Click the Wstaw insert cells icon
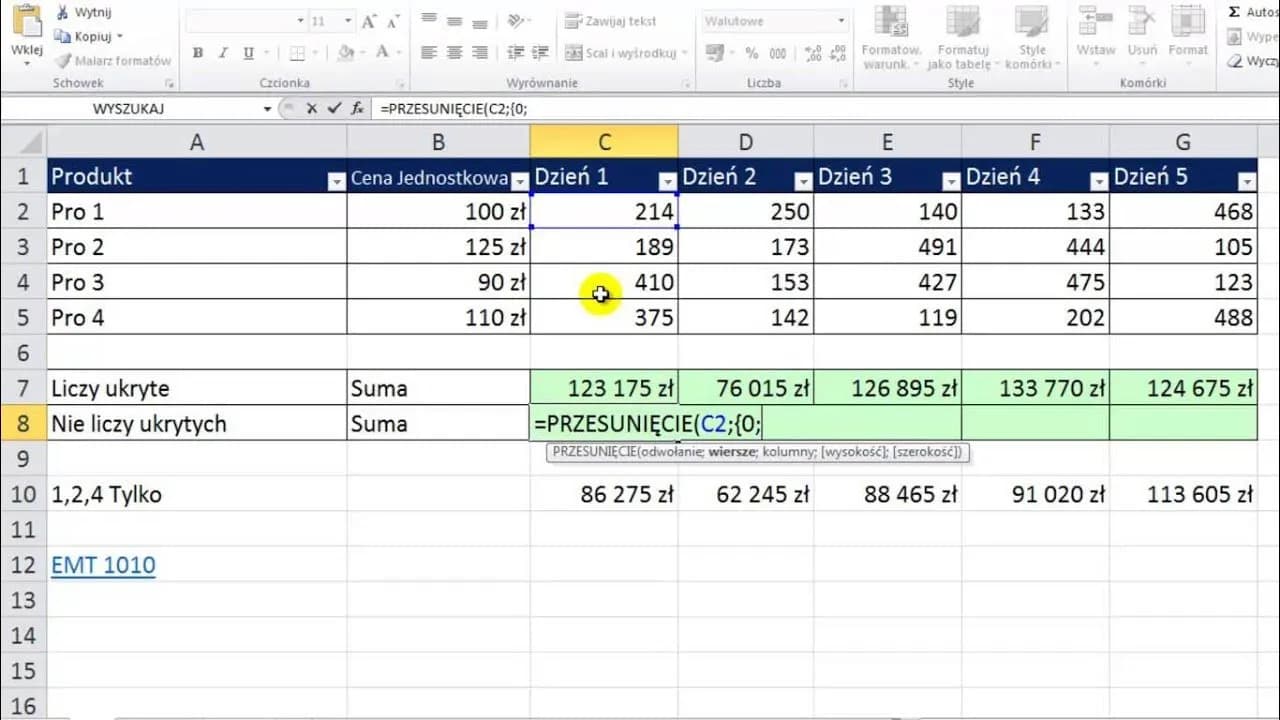Viewport: 1280px width, 720px height. tap(1096, 28)
